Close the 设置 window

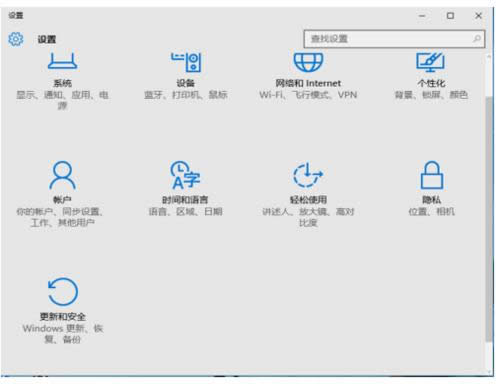click(x=478, y=16)
